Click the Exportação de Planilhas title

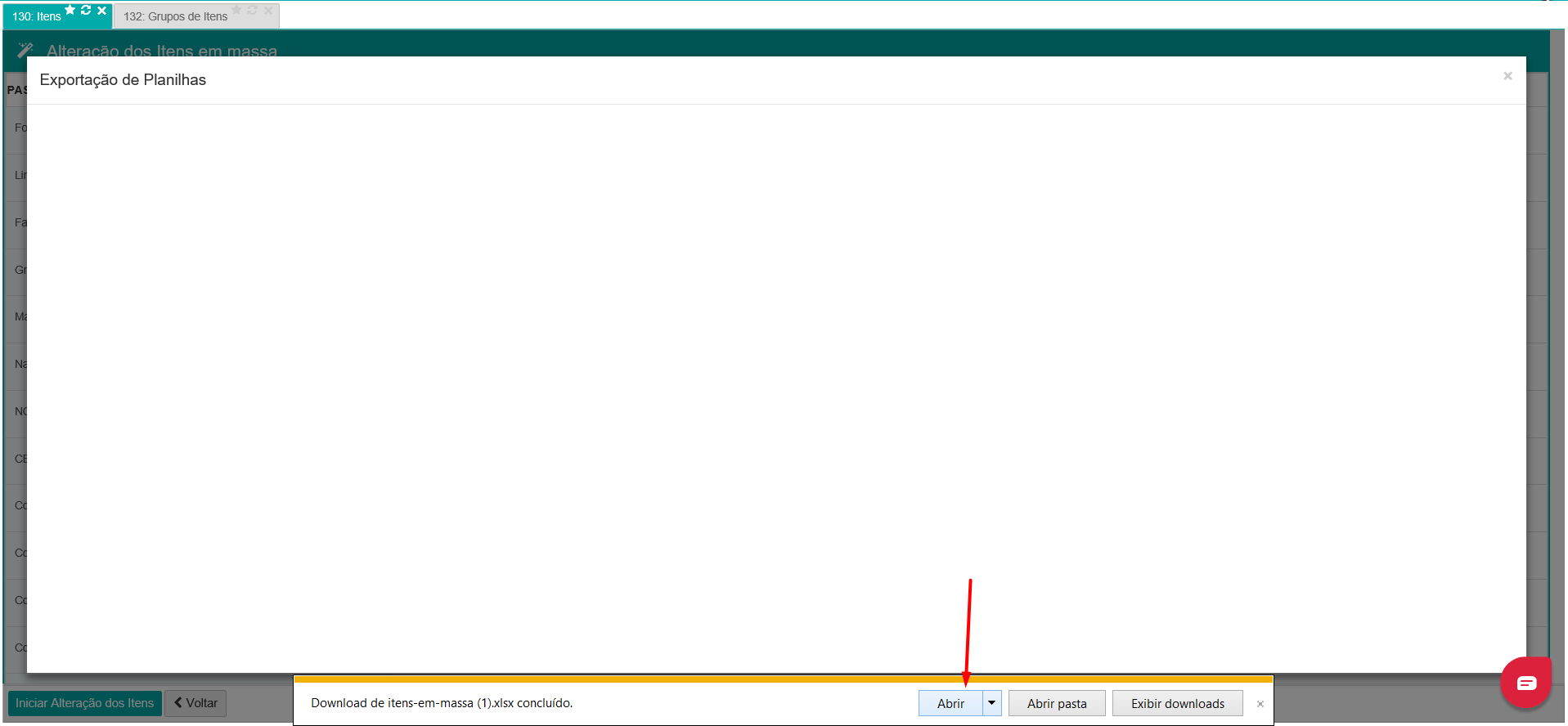123,79
